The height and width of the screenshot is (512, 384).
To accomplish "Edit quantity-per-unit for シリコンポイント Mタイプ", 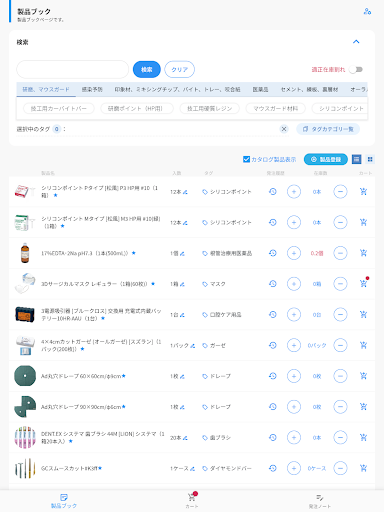I will (185, 223).
